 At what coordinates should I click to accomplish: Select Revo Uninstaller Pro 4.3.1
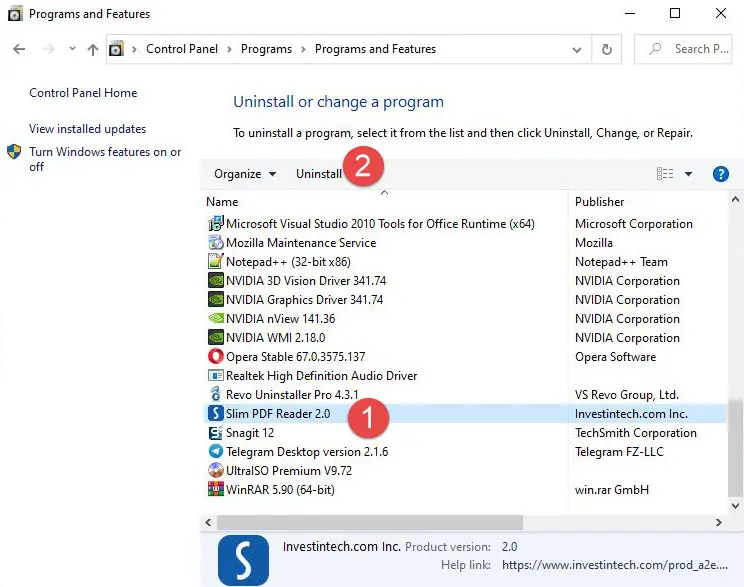292,394
